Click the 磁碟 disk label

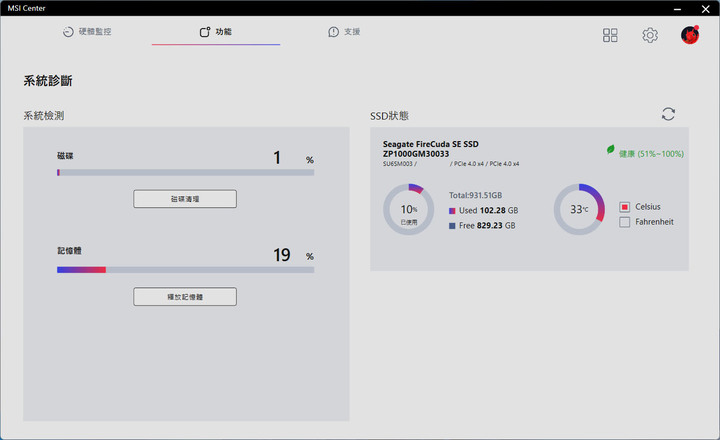coord(65,156)
